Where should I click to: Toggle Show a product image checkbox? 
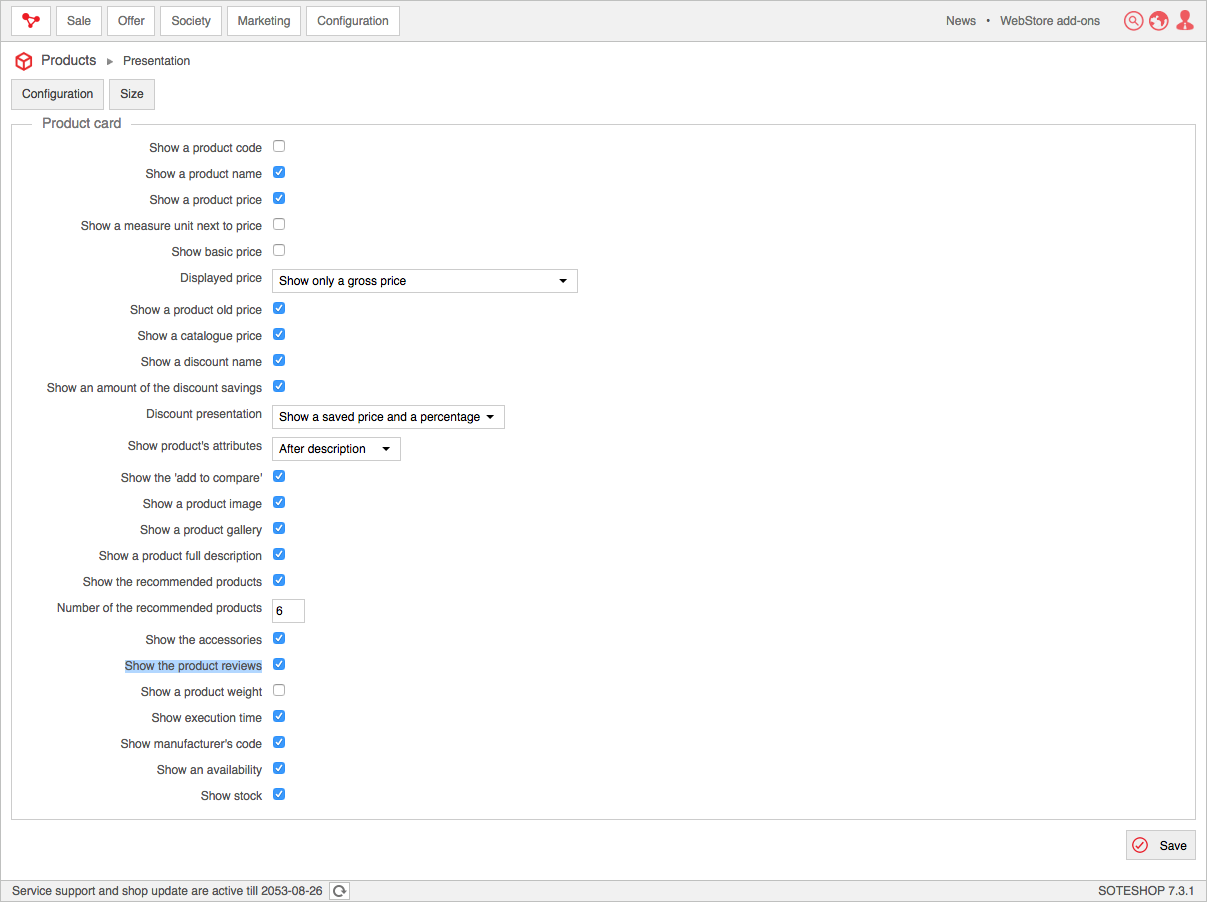tap(279, 502)
